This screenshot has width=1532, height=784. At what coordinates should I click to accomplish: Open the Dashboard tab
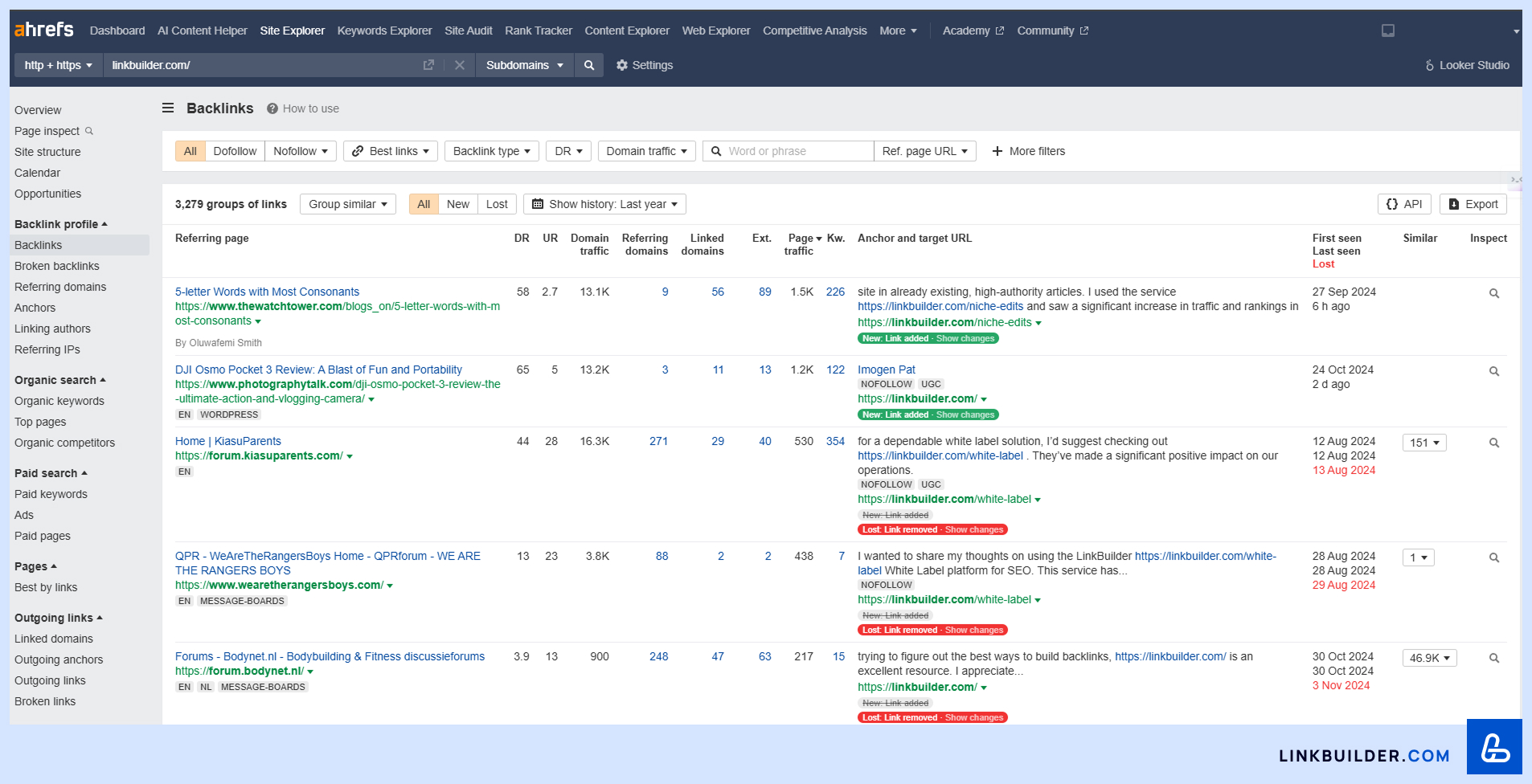pyautogui.click(x=117, y=31)
